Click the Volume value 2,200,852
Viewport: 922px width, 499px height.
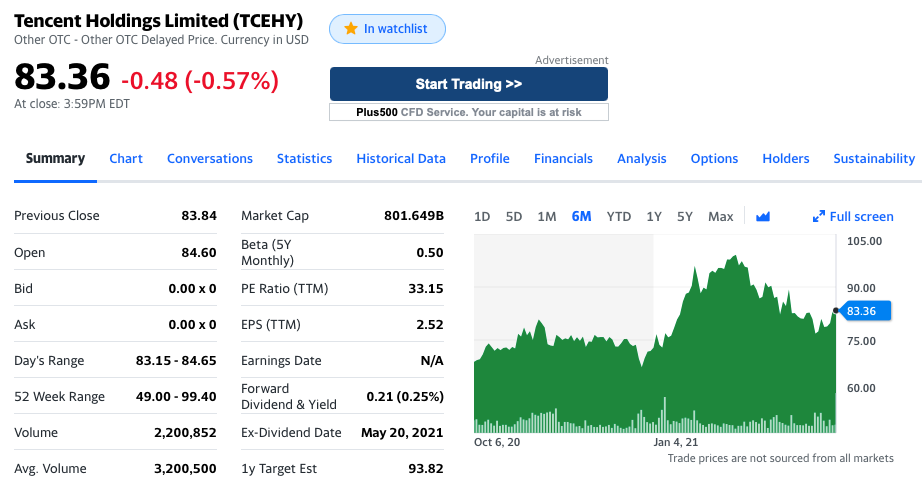pos(185,433)
